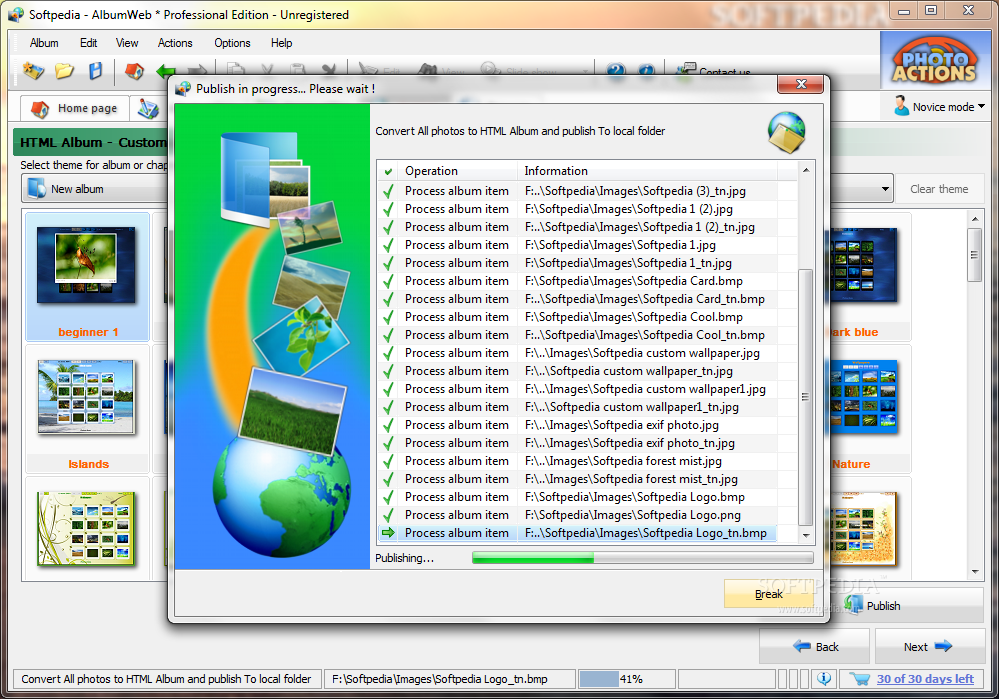
Task: Click the publish dialog title bar icon
Action: (x=183, y=89)
